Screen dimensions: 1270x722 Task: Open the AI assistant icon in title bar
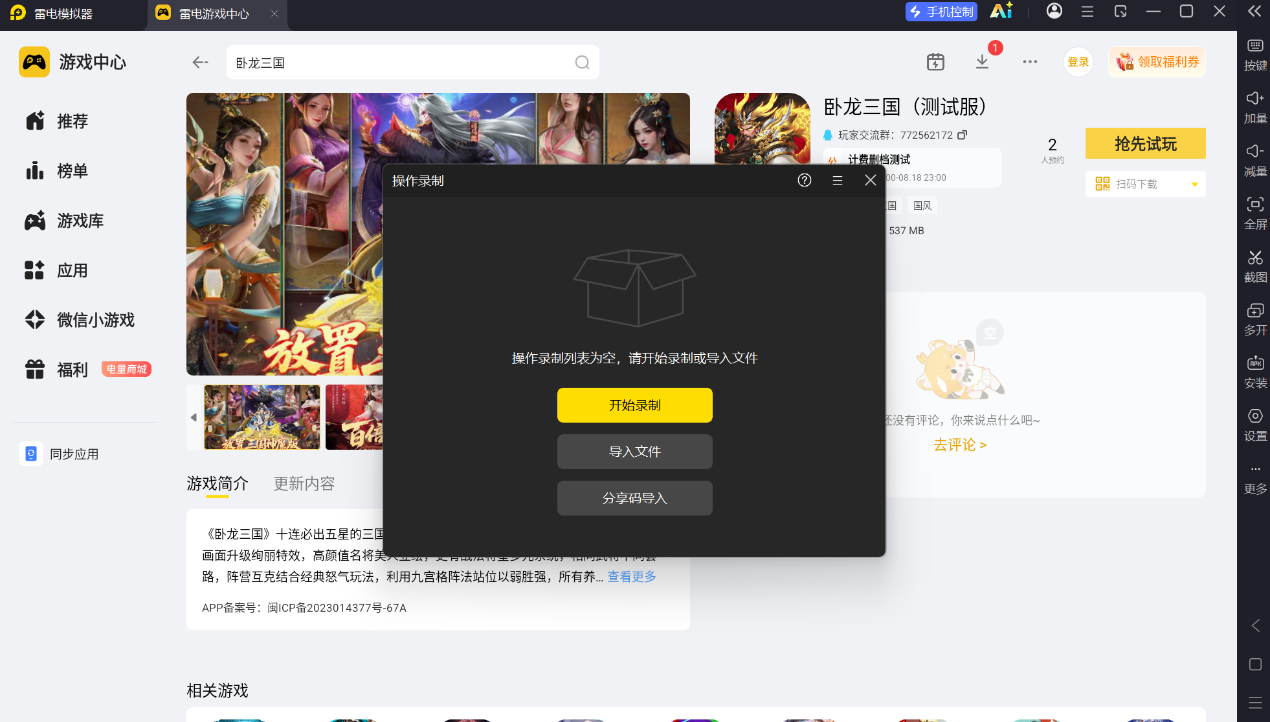coord(1001,11)
